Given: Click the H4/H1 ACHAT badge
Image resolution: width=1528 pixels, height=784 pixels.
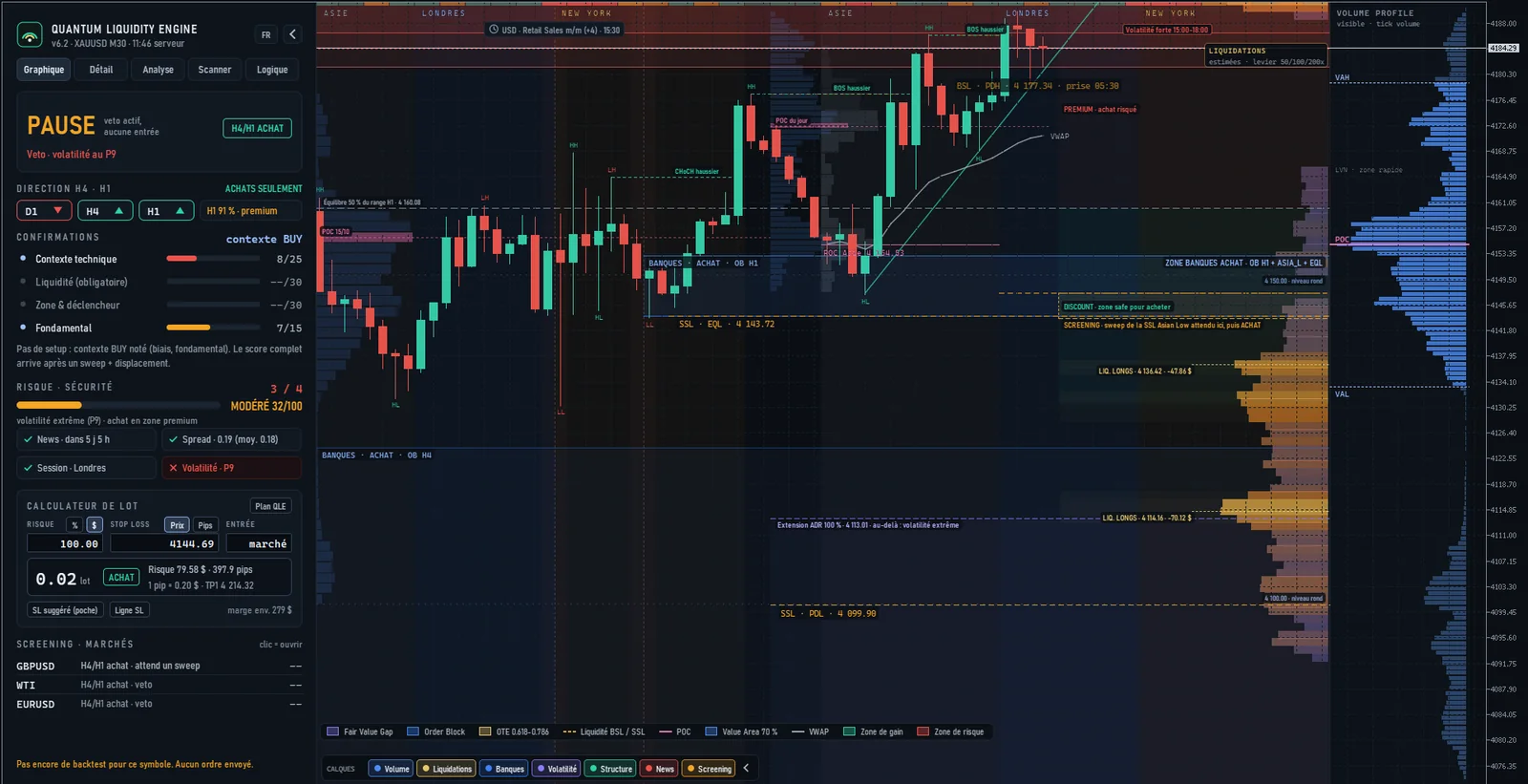Looking at the screenshot, I should tap(258, 128).
